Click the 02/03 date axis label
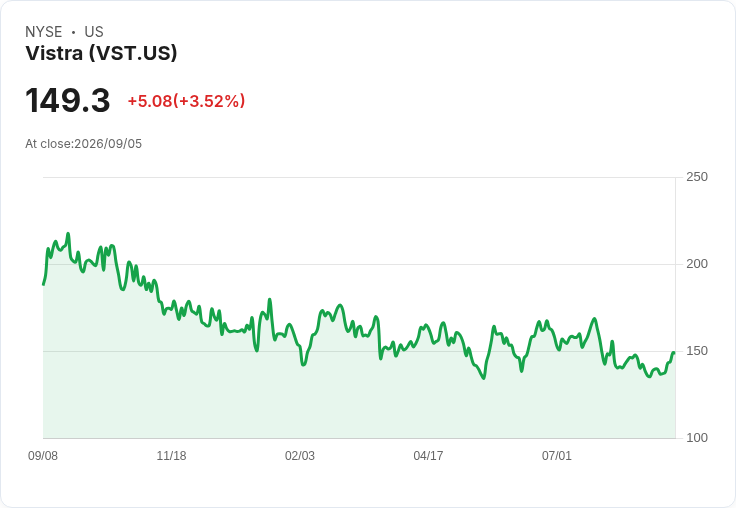The width and height of the screenshot is (736, 508). pyautogui.click(x=300, y=456)
